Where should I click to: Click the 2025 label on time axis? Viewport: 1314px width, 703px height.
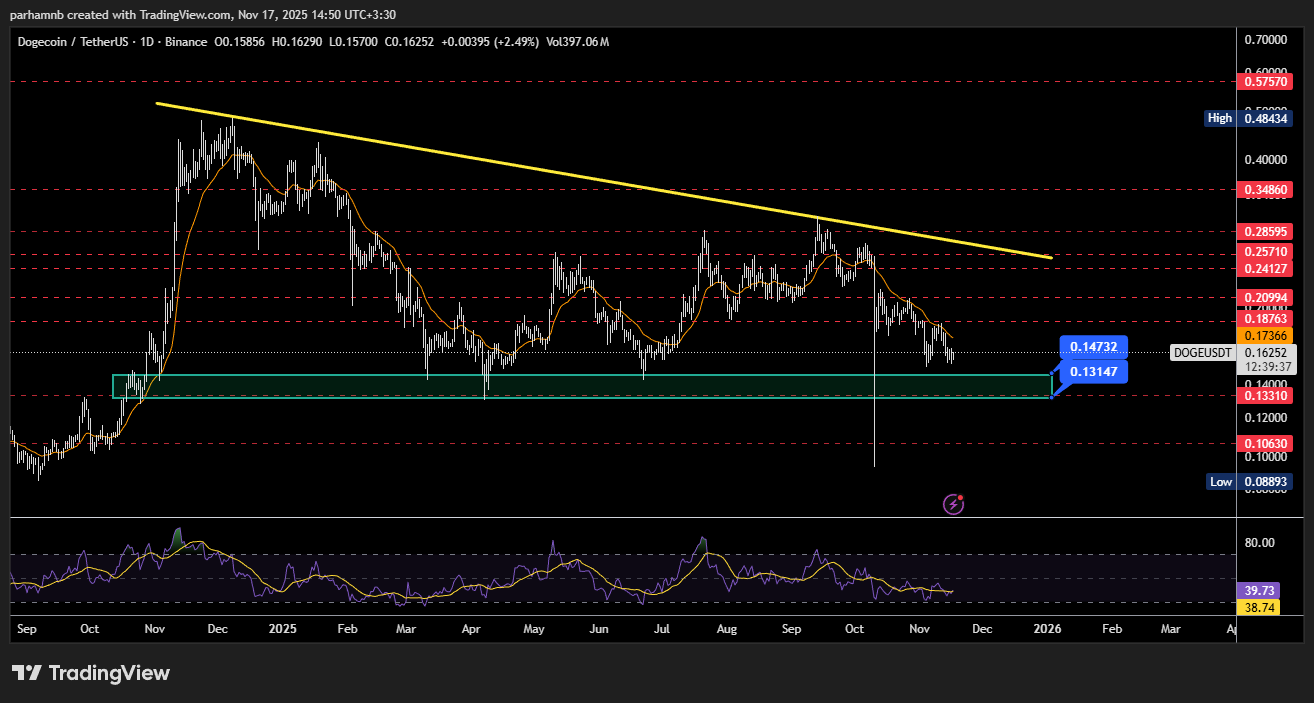coord(283,629)
